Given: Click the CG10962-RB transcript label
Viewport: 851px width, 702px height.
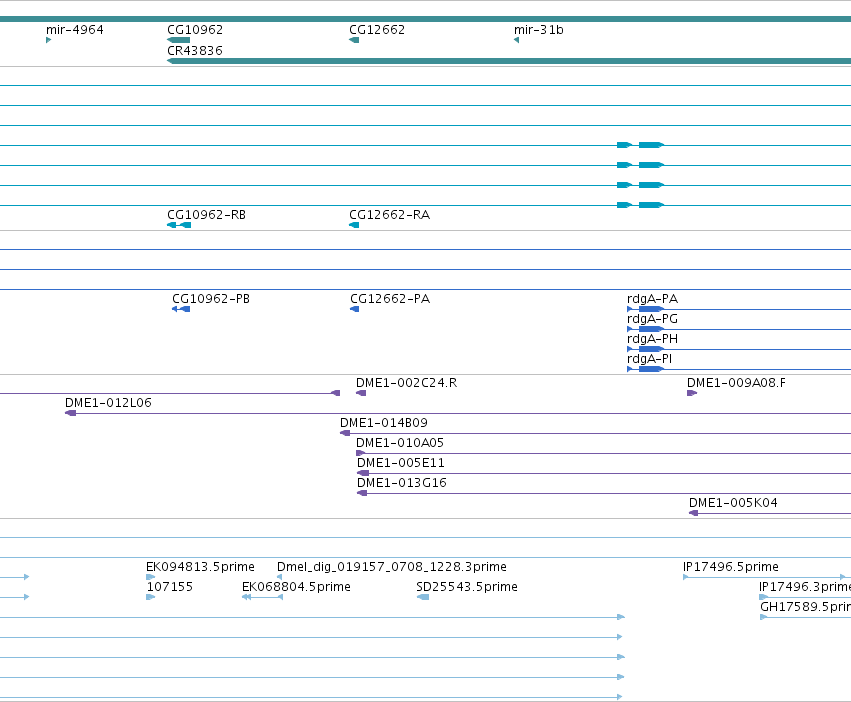Looking at the screenshot, I should pos(206,215).
